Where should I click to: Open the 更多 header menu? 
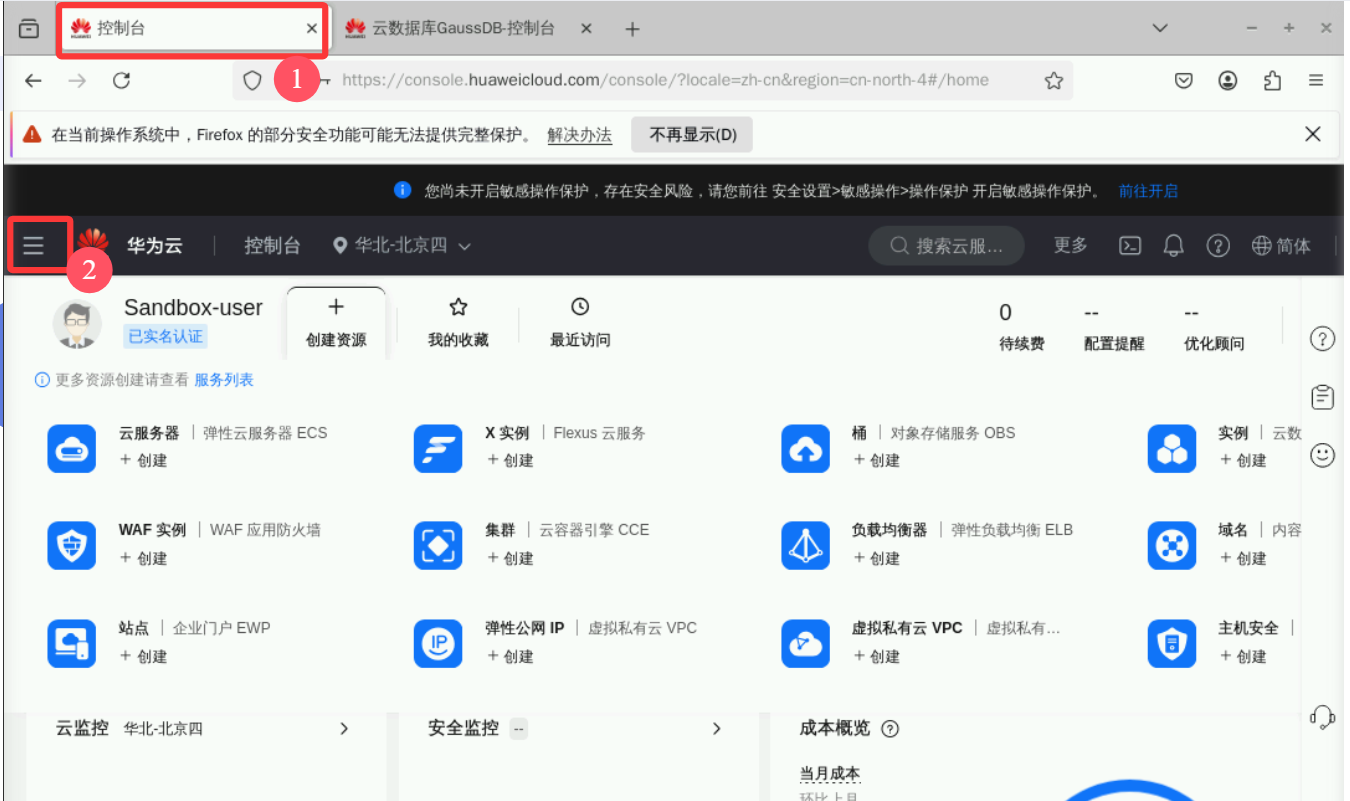pyautogui.click(x=1070, y=245)
